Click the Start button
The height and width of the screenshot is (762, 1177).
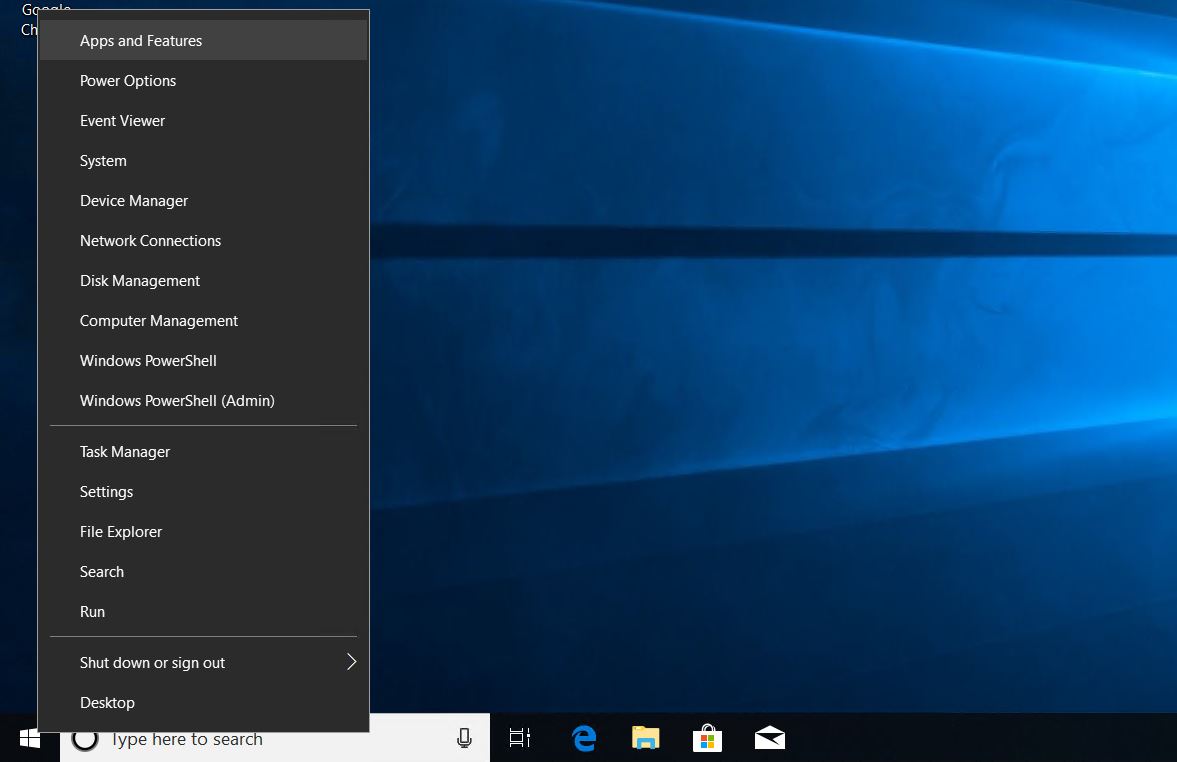coord(29,738)
